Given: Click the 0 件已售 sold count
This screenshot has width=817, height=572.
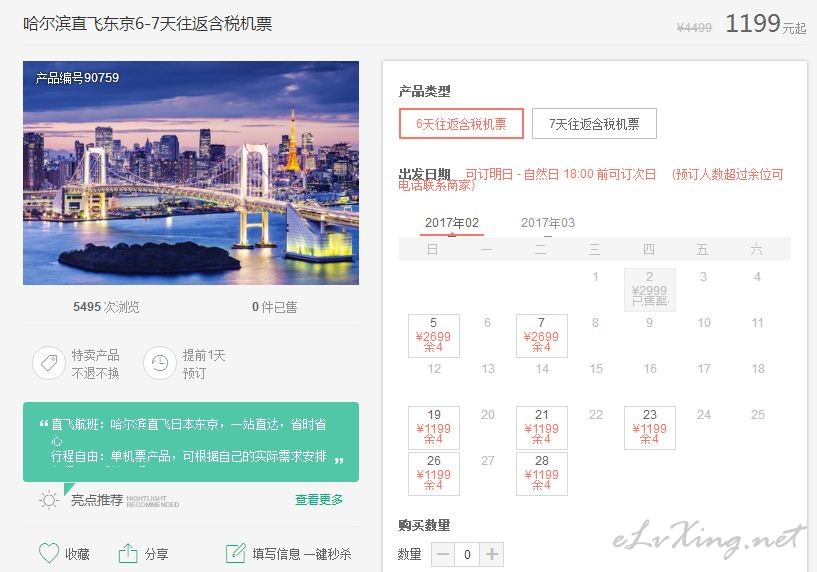Looking at the screenshot, I should [x=275, y=307].
